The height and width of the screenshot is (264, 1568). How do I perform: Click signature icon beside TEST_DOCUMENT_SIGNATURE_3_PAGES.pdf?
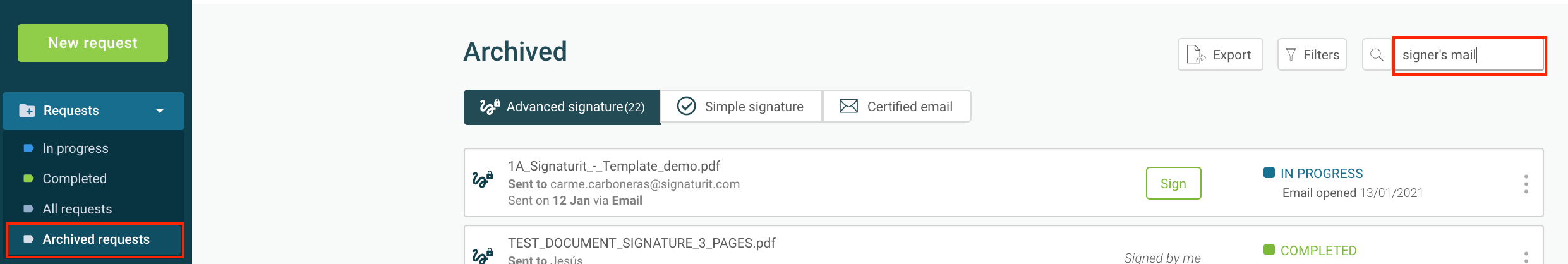483,256
